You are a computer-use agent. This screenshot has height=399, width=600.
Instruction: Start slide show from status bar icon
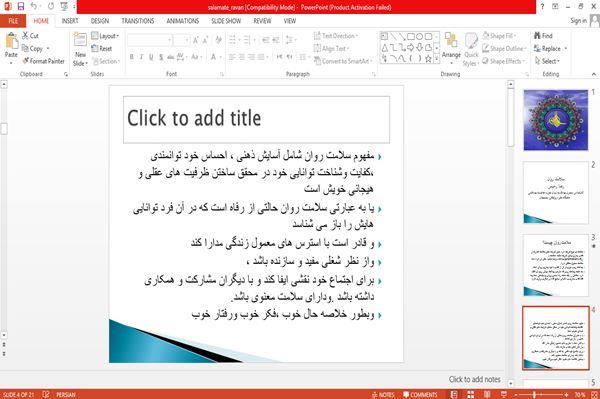click(504, 394)
